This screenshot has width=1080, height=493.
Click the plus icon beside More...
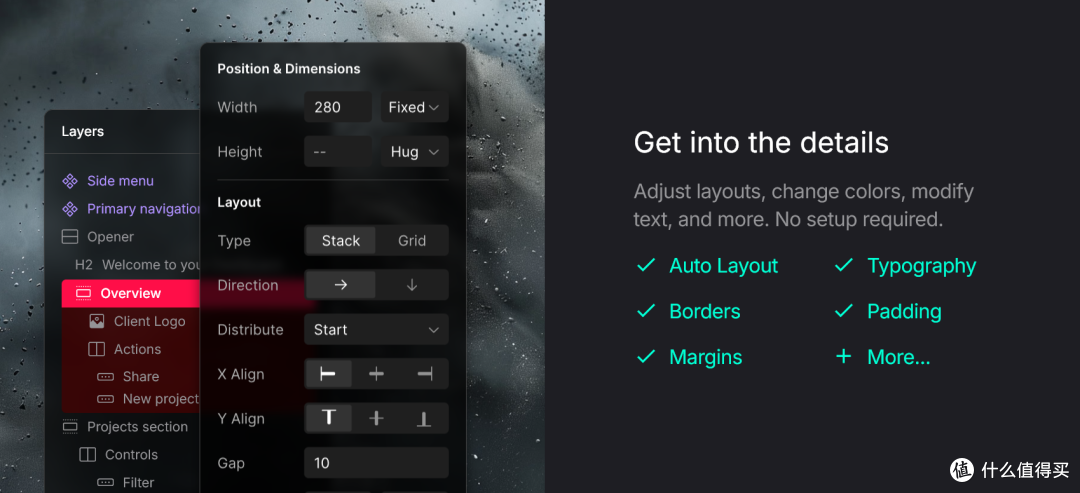click(x=844, y=357)
